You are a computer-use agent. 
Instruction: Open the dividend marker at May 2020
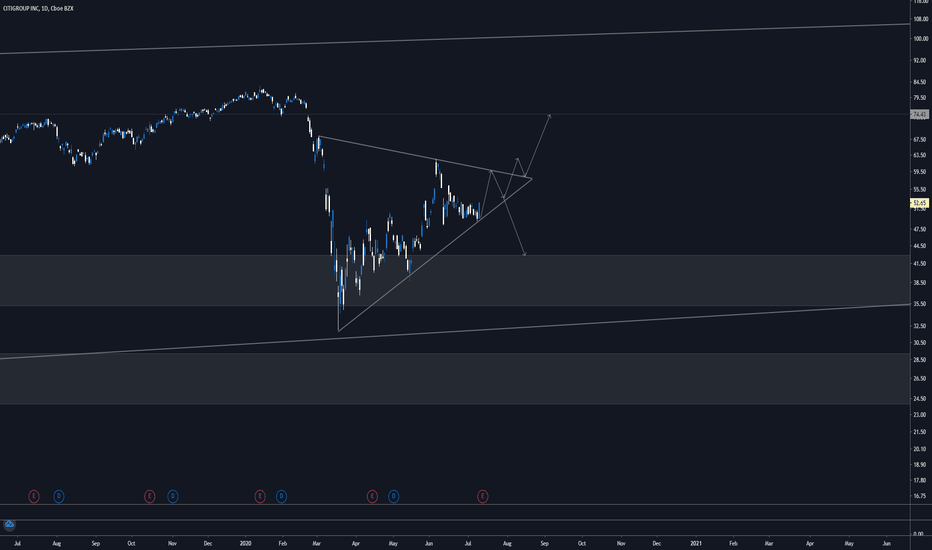(393, 496)
